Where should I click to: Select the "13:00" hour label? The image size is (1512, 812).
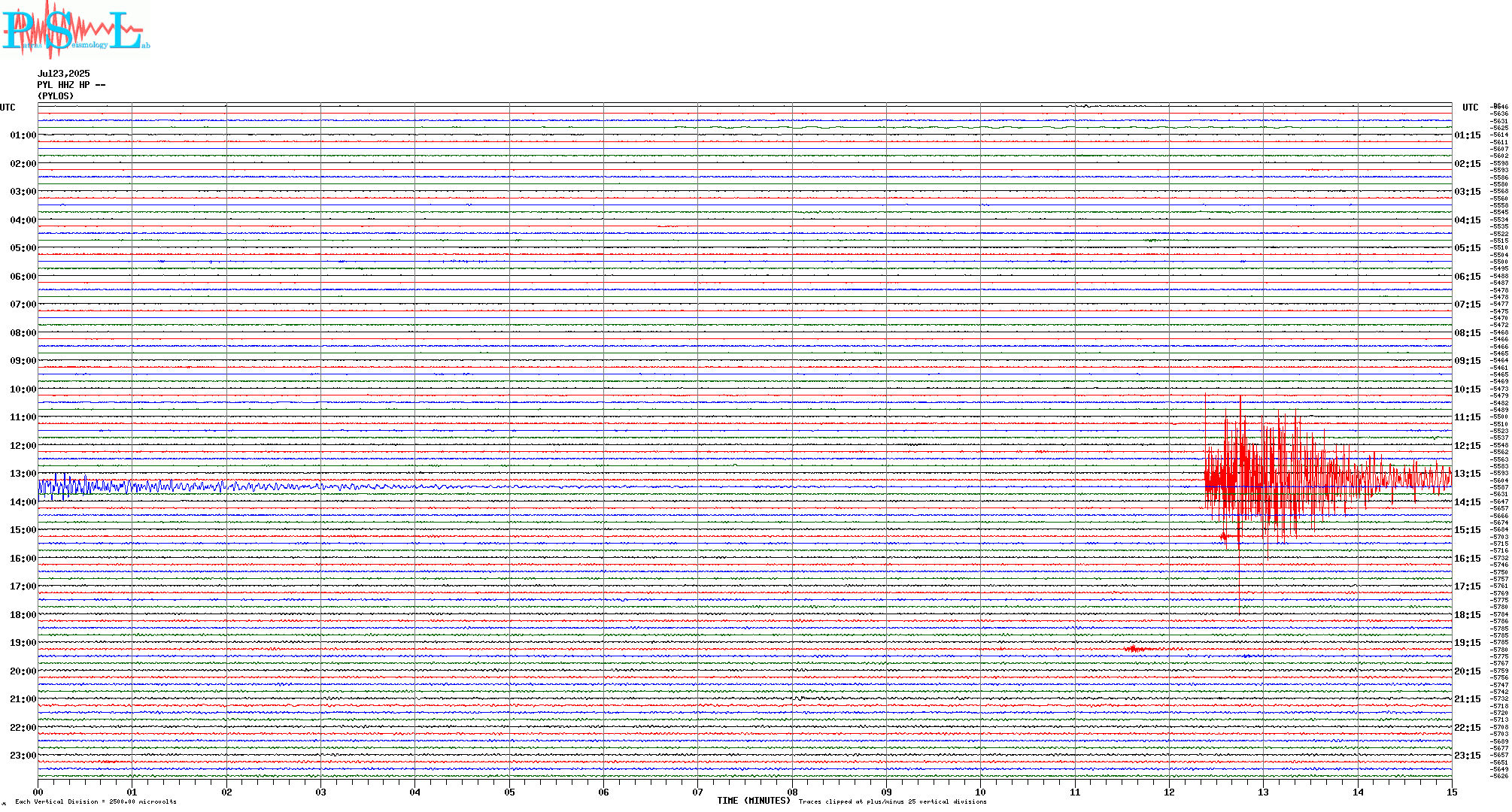pos(23,474)
